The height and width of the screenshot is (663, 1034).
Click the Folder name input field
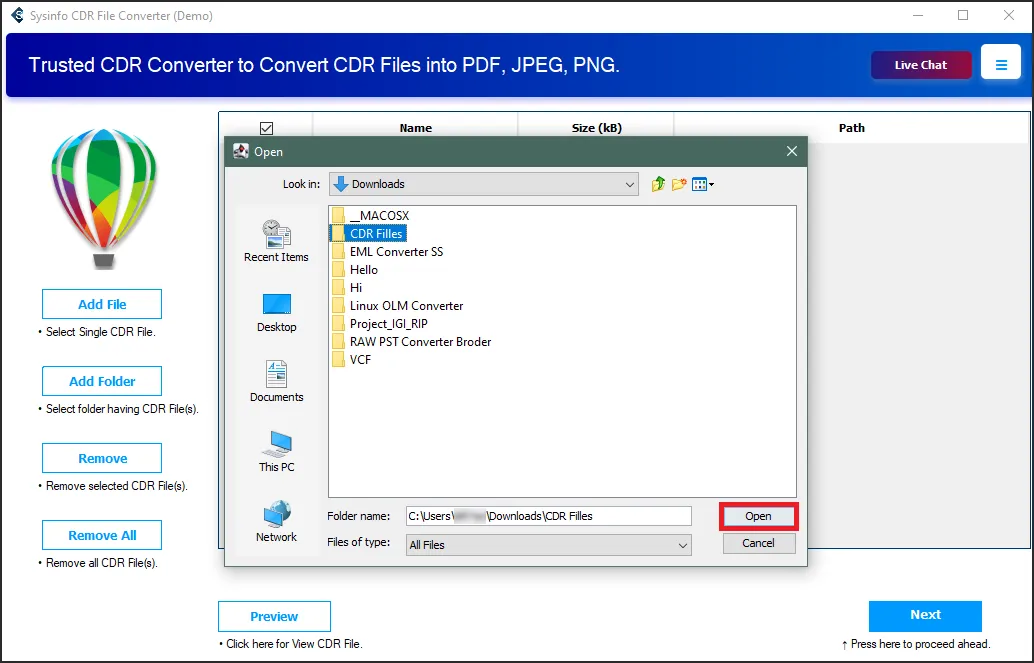point(549,516)
